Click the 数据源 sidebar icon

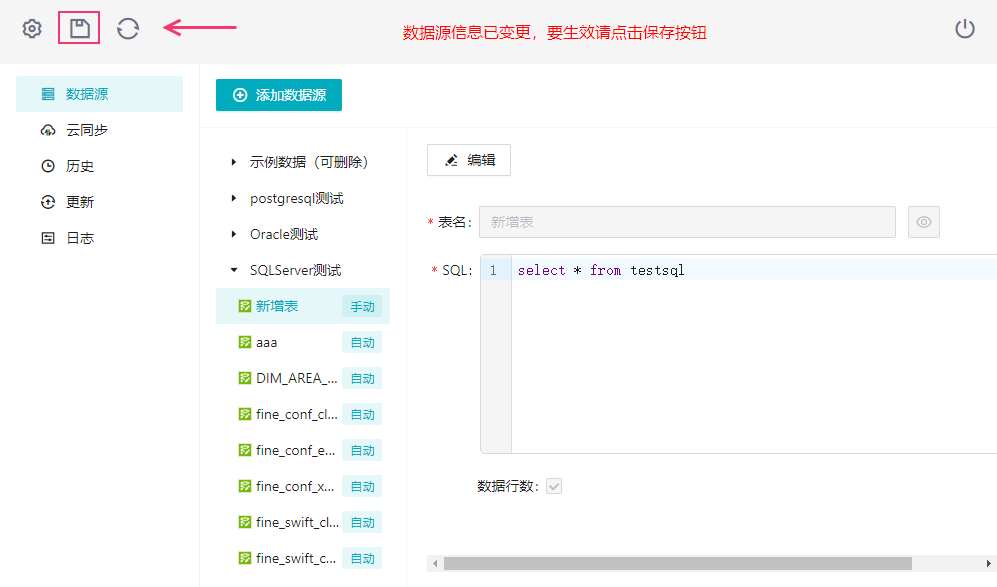pos(48,94)
